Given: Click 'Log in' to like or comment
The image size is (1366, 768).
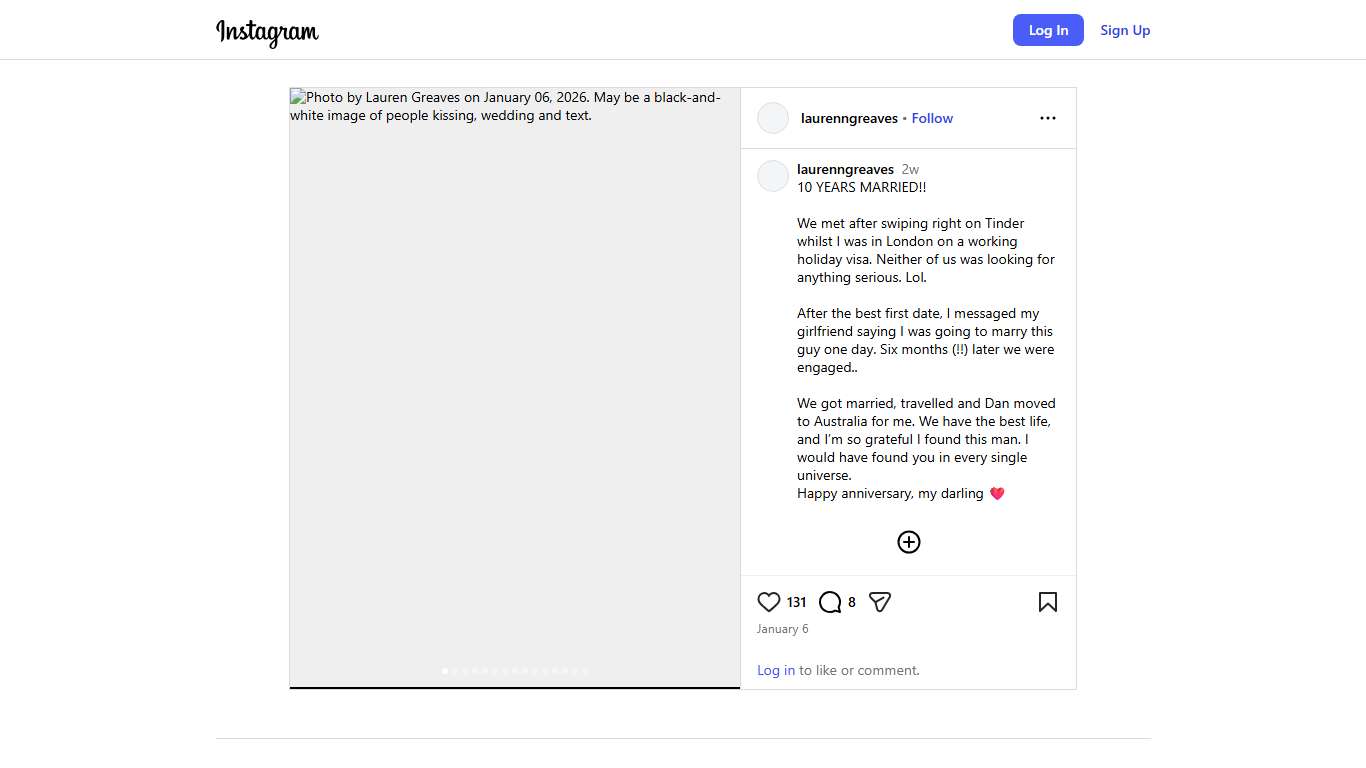Looking at the screenshot, I should 776,670.
